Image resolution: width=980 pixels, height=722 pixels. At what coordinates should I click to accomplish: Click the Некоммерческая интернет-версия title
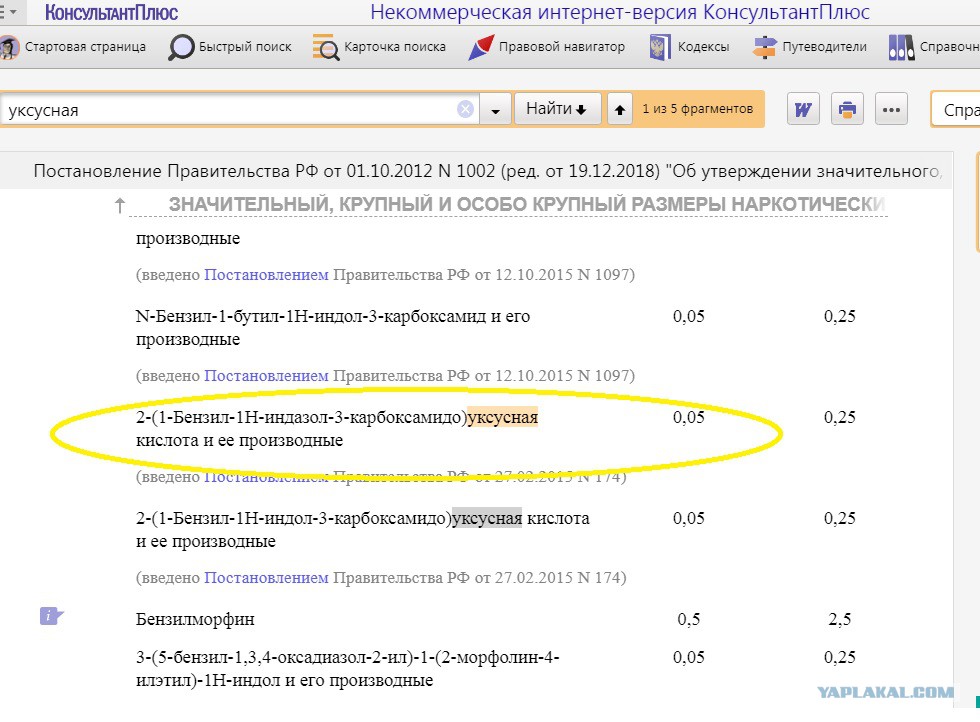(620, 12)
